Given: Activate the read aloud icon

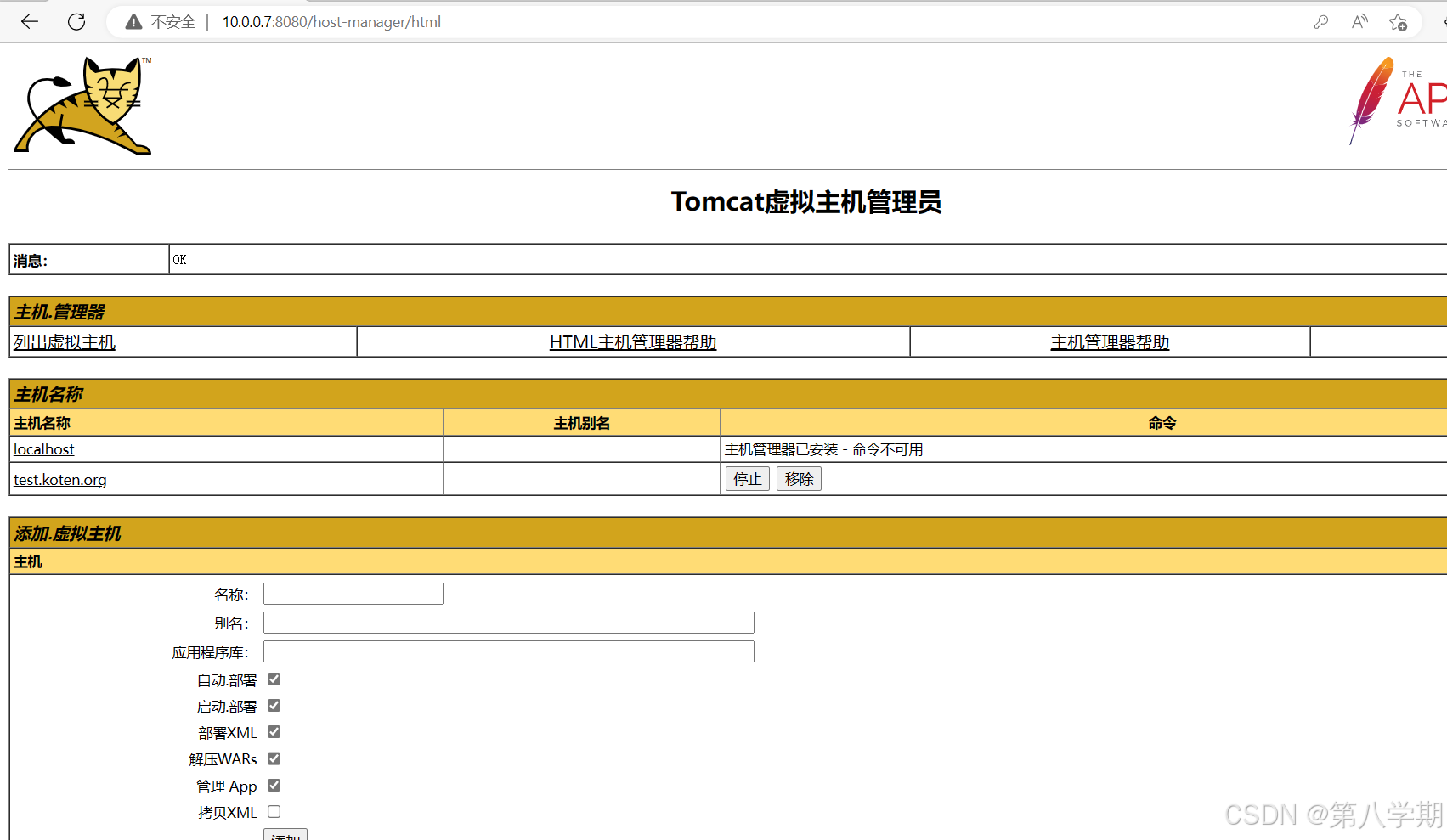Looking at the screenshot, I should click(1359, 22).
